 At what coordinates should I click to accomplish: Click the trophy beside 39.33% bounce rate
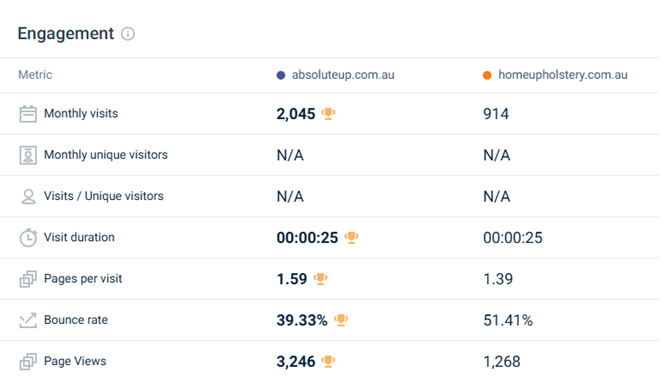pyautogui.click(x=341, y=321)
